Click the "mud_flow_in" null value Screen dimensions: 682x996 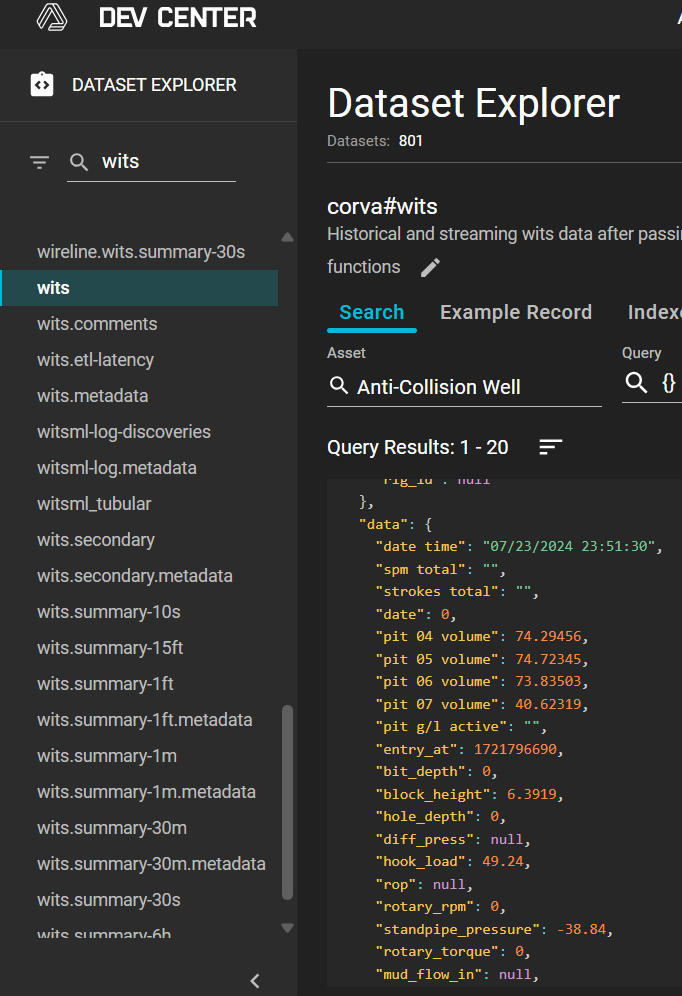[516, 974]
